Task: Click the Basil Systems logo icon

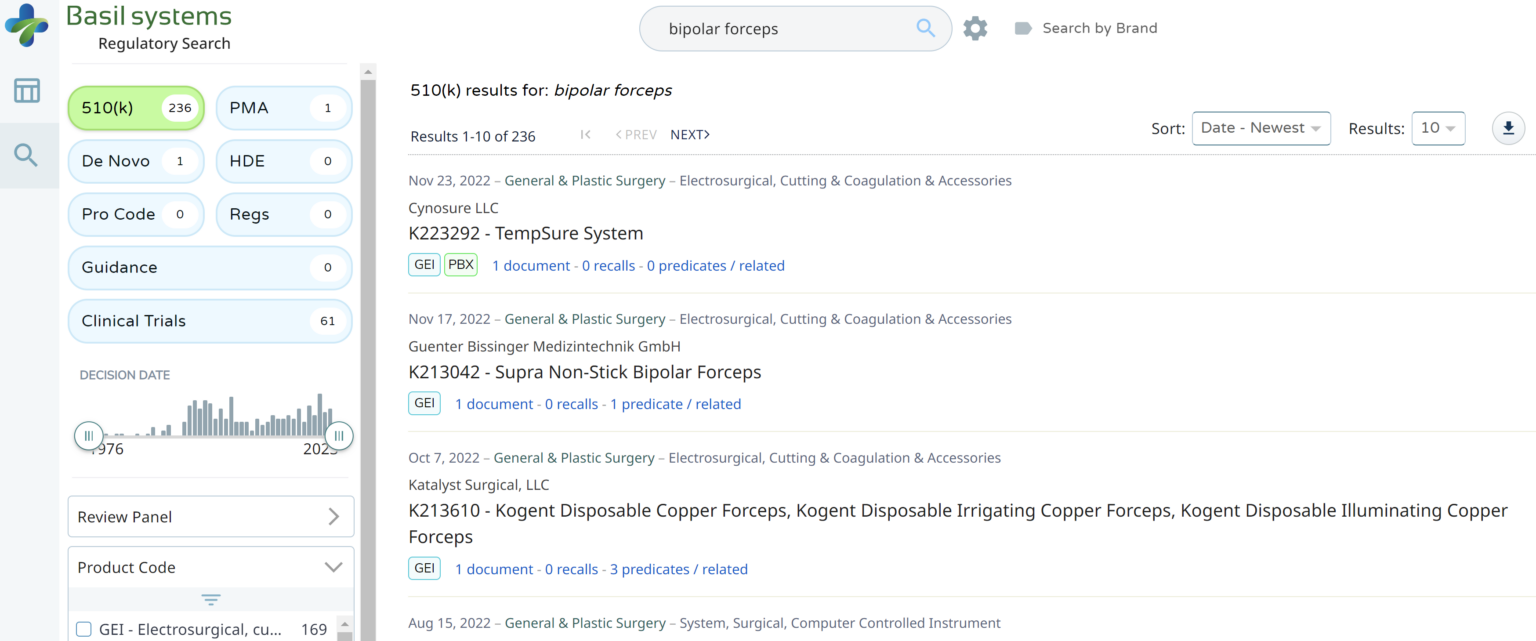Action: coord(26,25)
